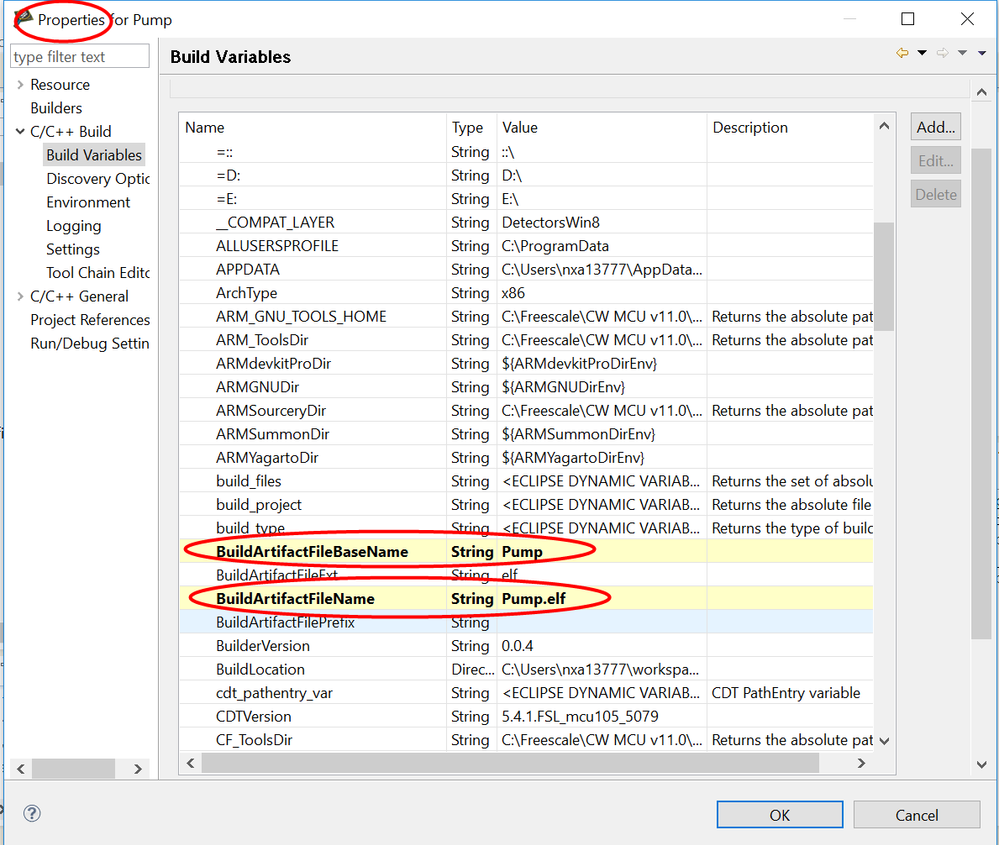Click the table's vertical scrollbar thumb
The image size is (999, 845).
coord(884,276)
